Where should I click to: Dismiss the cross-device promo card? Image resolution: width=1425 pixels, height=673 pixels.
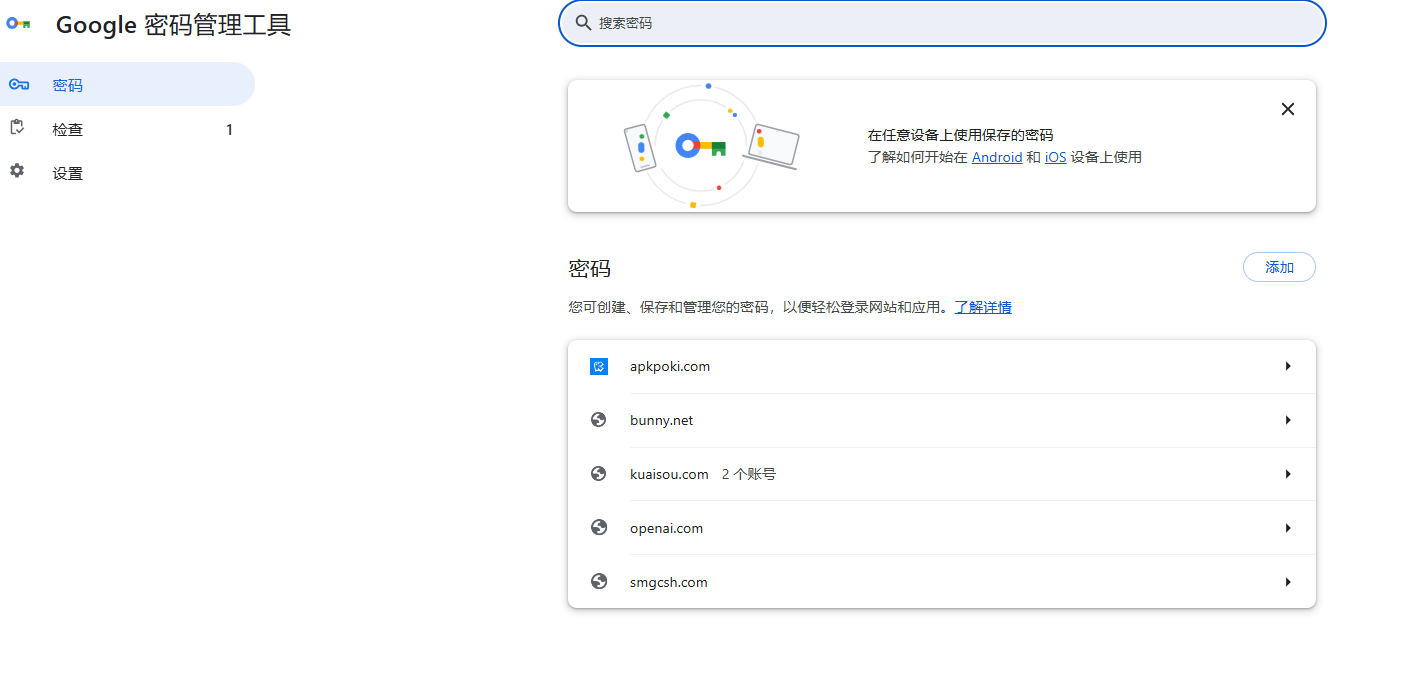(x=1288, y=109)
